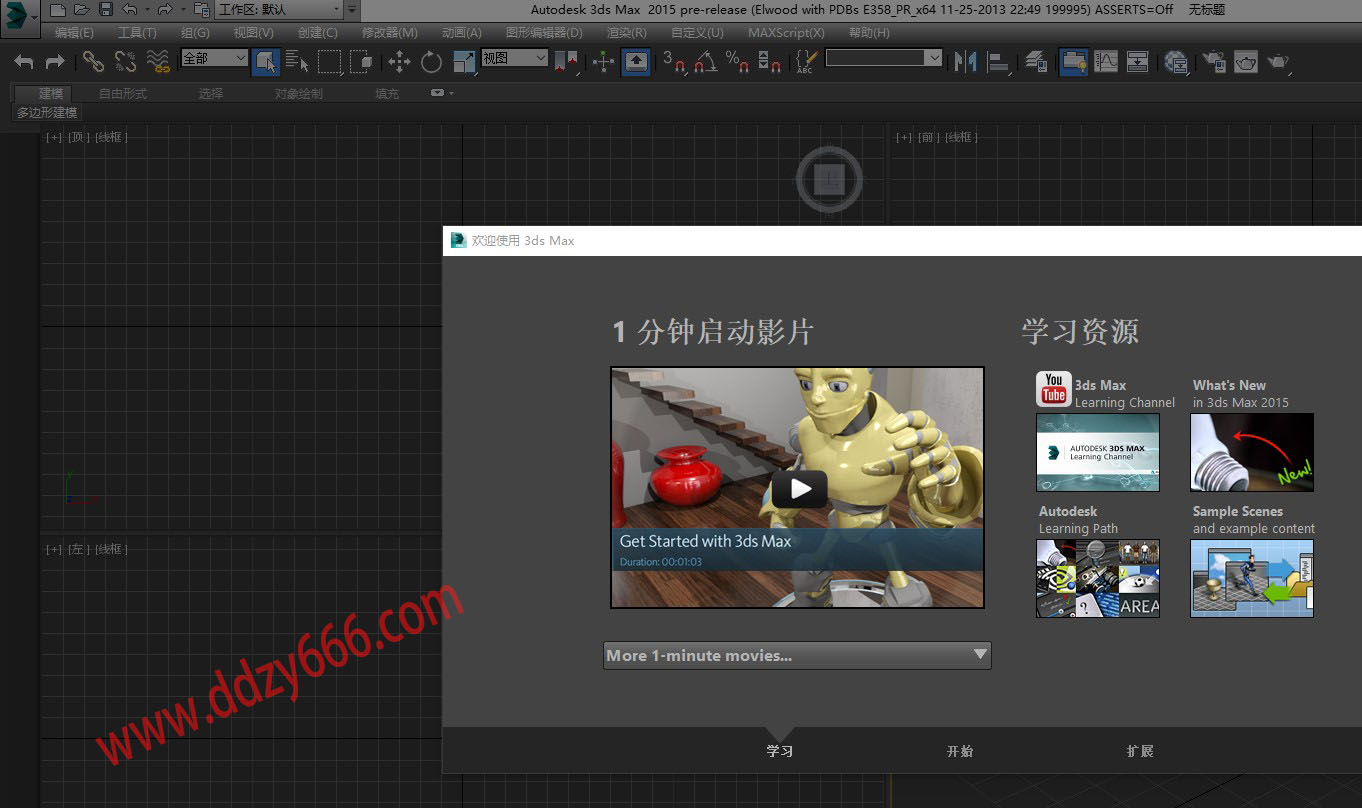Viewport: 1362px width, 808px height.
Task: Open the What's New in 3ds Max 2015 thumbnail
Action: [1252, 452]
